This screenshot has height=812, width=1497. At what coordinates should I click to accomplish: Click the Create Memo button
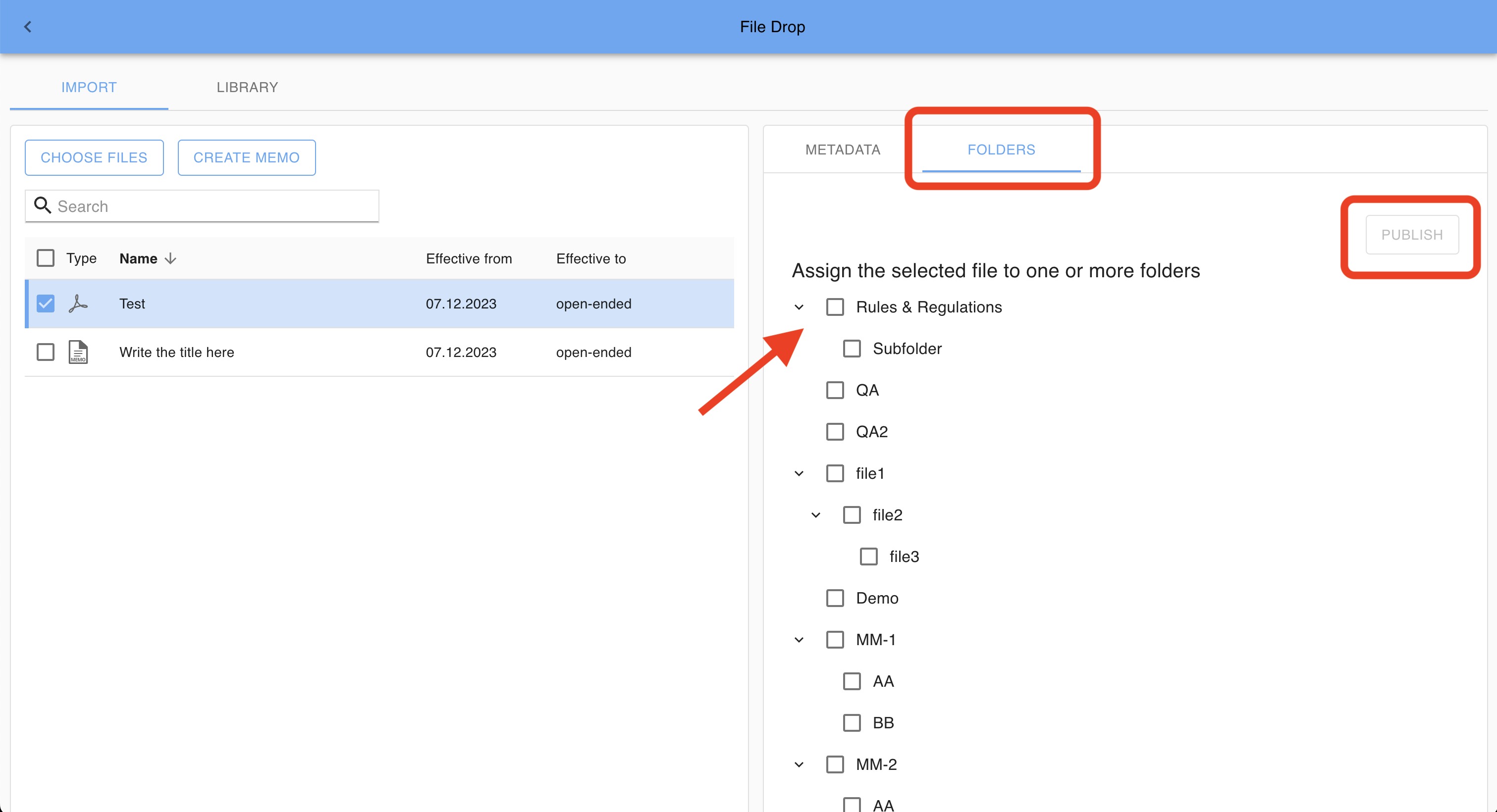click(x=246, y=157)
